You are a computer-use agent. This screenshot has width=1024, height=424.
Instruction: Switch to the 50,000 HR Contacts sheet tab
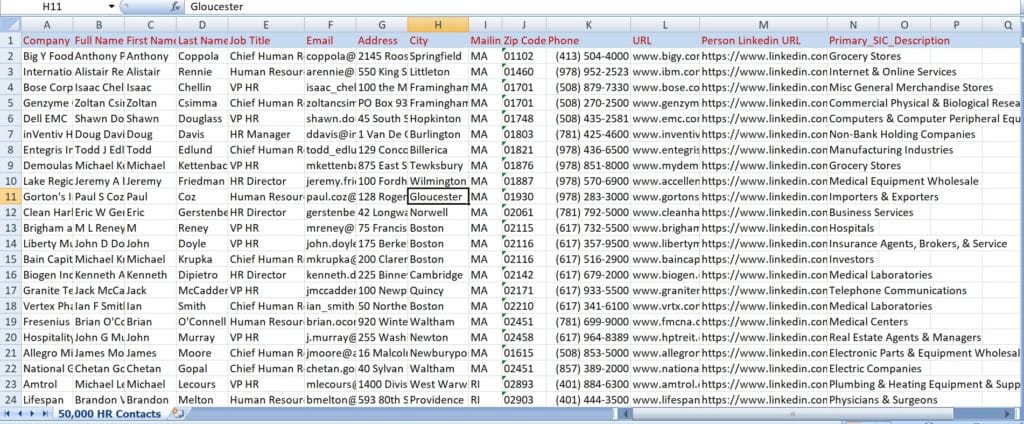[x=111, y=413]
